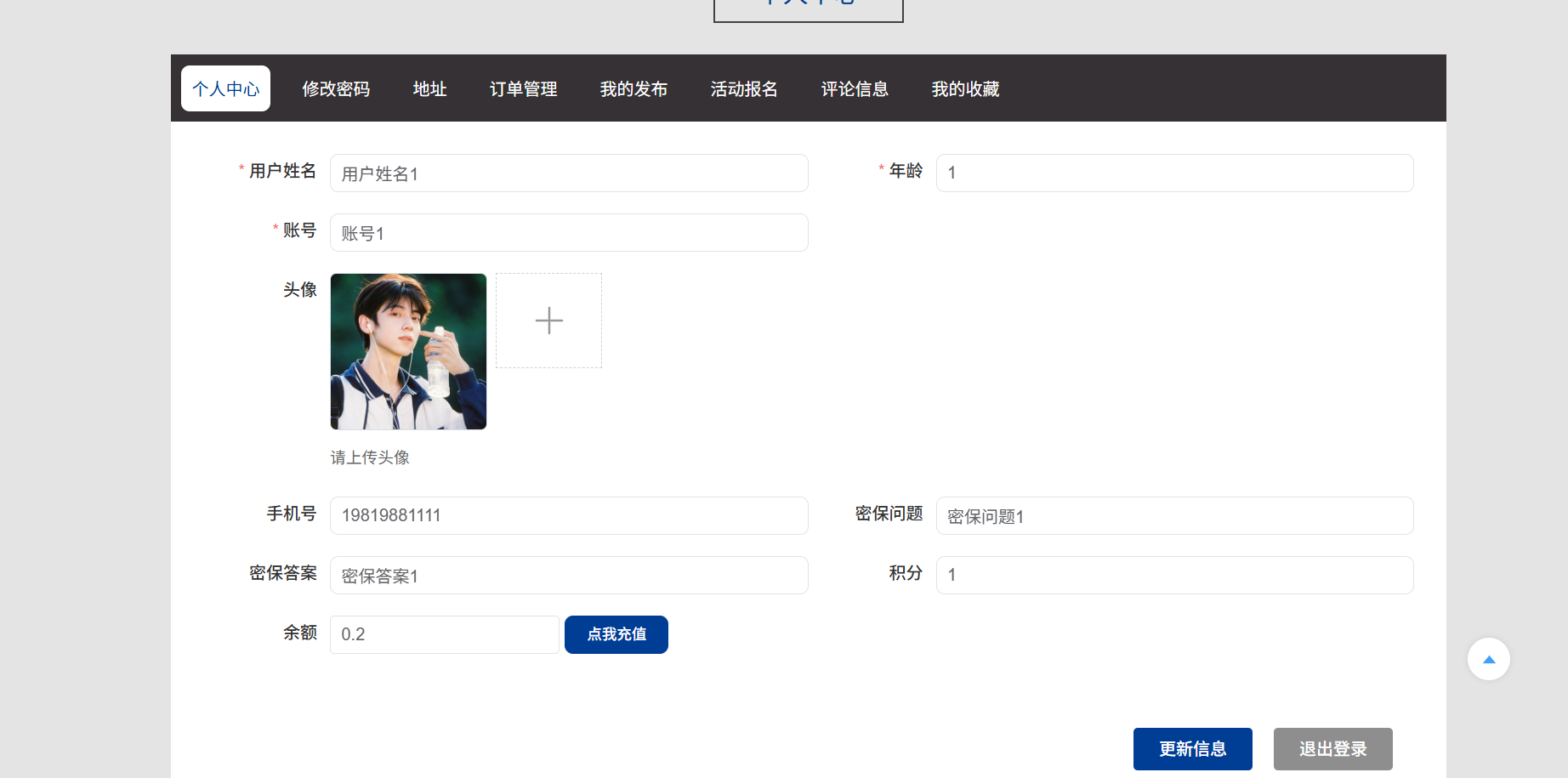Switch to 修改密码 tab

(x=336, y=88)
